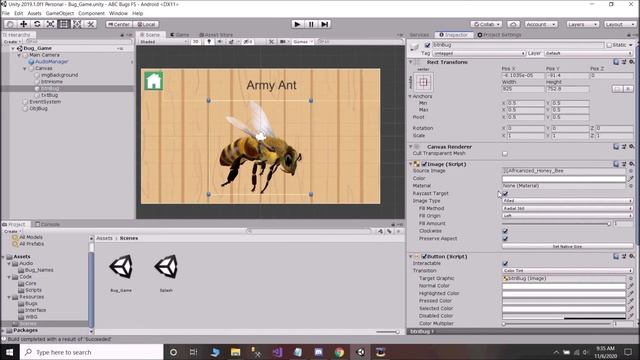Toggle the Interactable checkbox
640x360 pixels.
[505, 263]
